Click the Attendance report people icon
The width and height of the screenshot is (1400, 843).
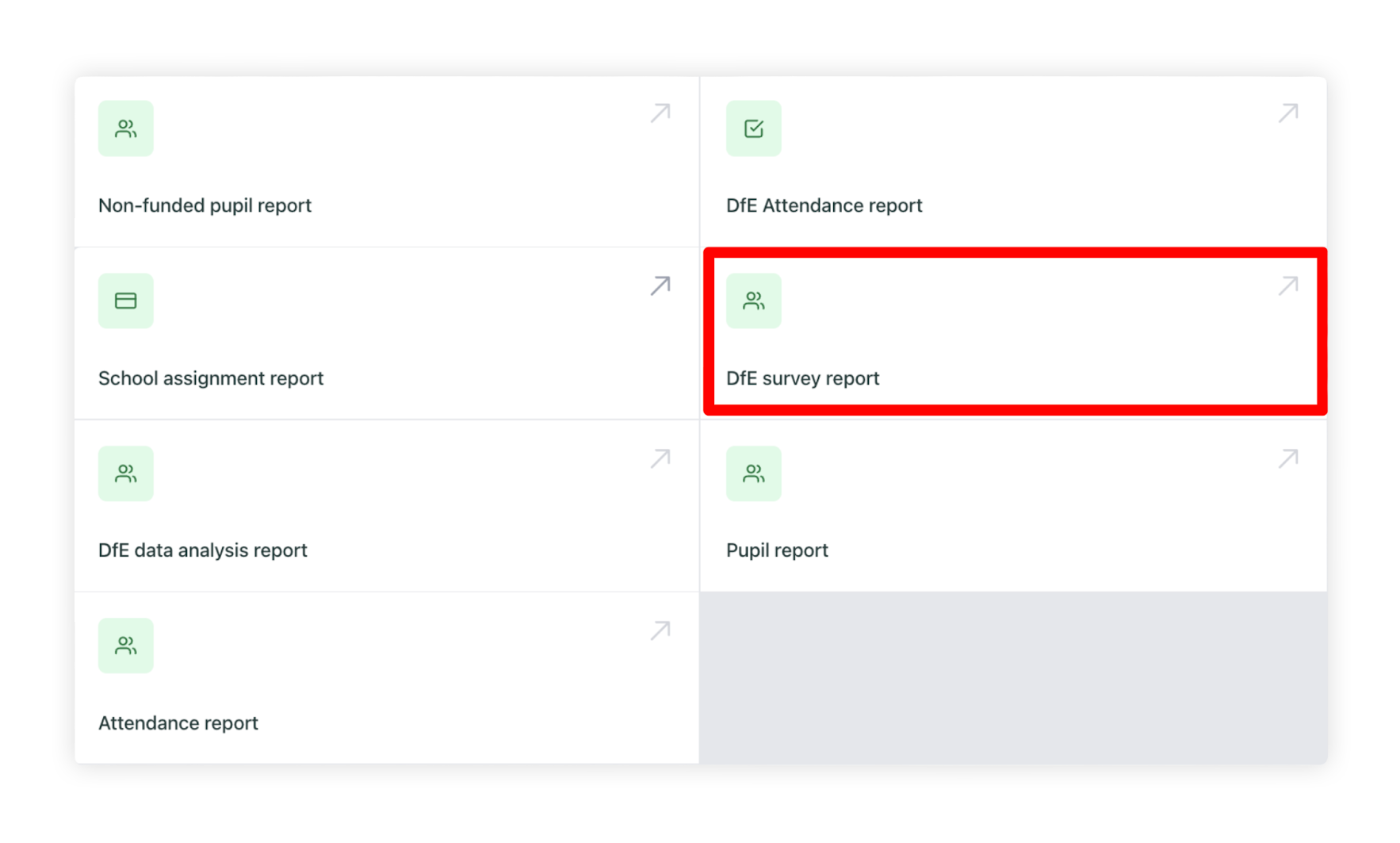tap(125, 646)
